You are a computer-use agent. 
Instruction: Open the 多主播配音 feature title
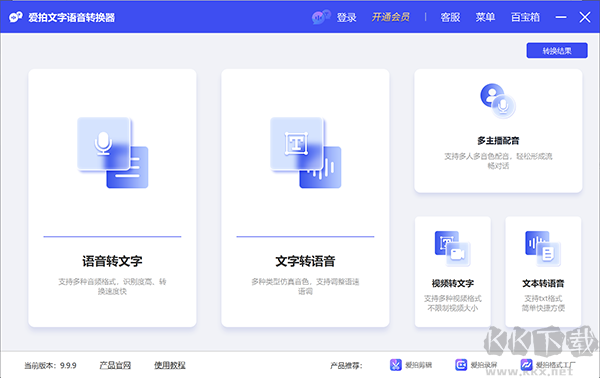498,141
